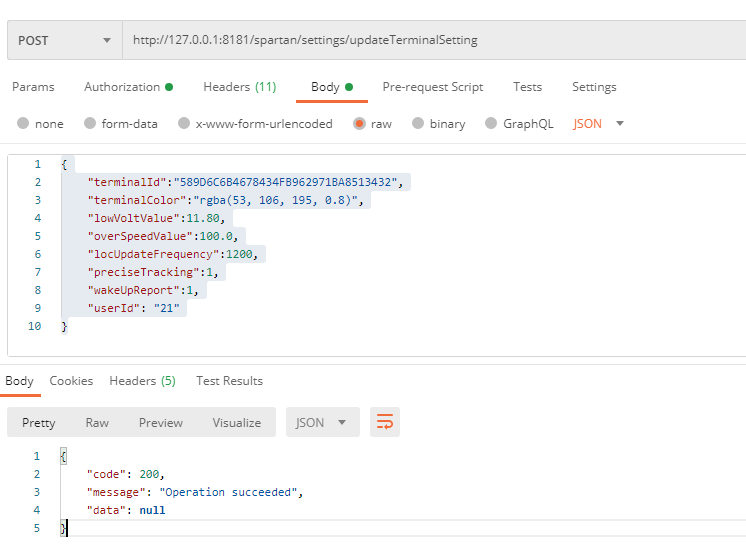Click the Visualize response view button

pyautogui.click(x=236, y=422)
